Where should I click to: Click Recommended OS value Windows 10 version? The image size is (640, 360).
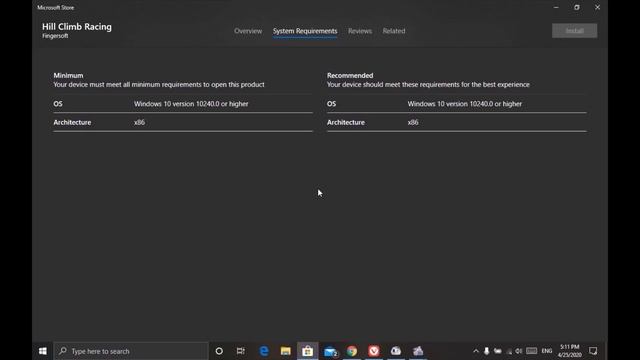click(x=464, y=104)
